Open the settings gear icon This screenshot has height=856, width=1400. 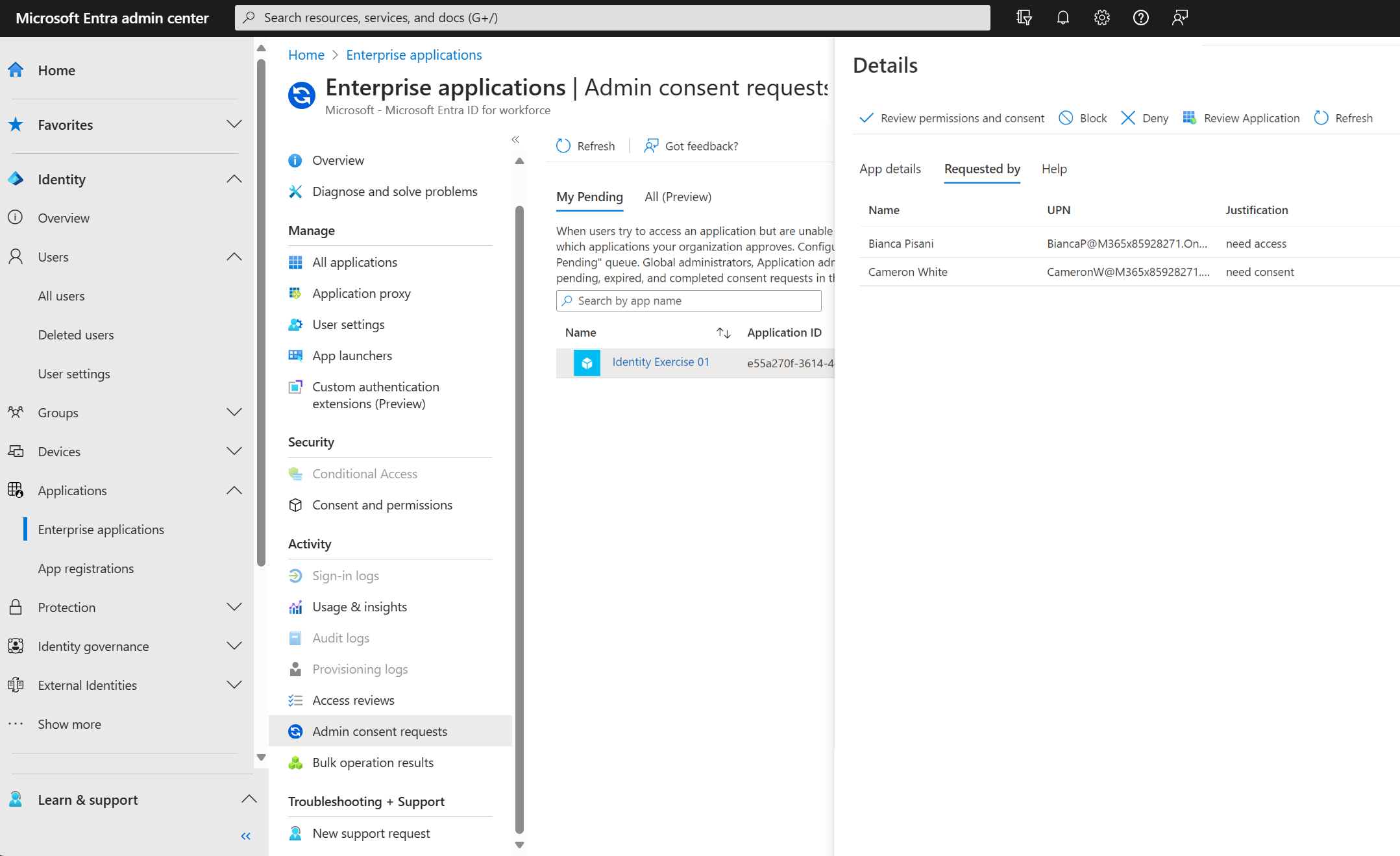[1101, 18]
